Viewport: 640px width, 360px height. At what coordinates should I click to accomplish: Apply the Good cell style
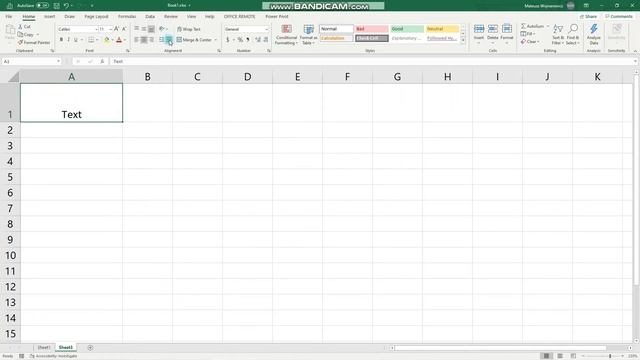407,29
